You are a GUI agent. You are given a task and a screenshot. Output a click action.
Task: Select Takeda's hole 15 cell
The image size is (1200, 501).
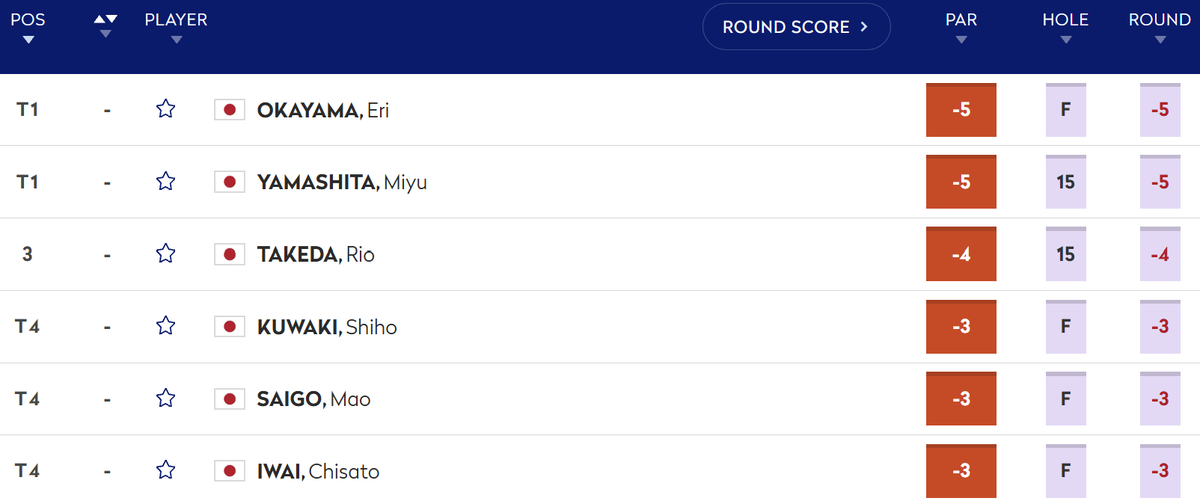(x=1066, y=254)
